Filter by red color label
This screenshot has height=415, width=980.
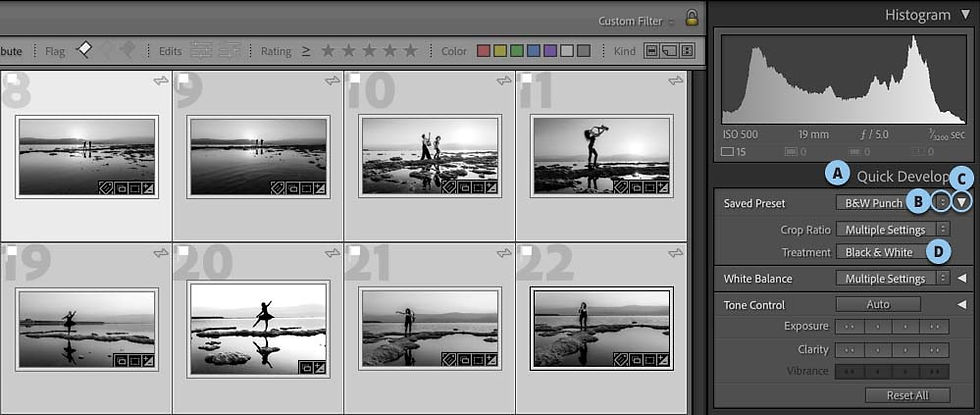click(x=483, y=51)
